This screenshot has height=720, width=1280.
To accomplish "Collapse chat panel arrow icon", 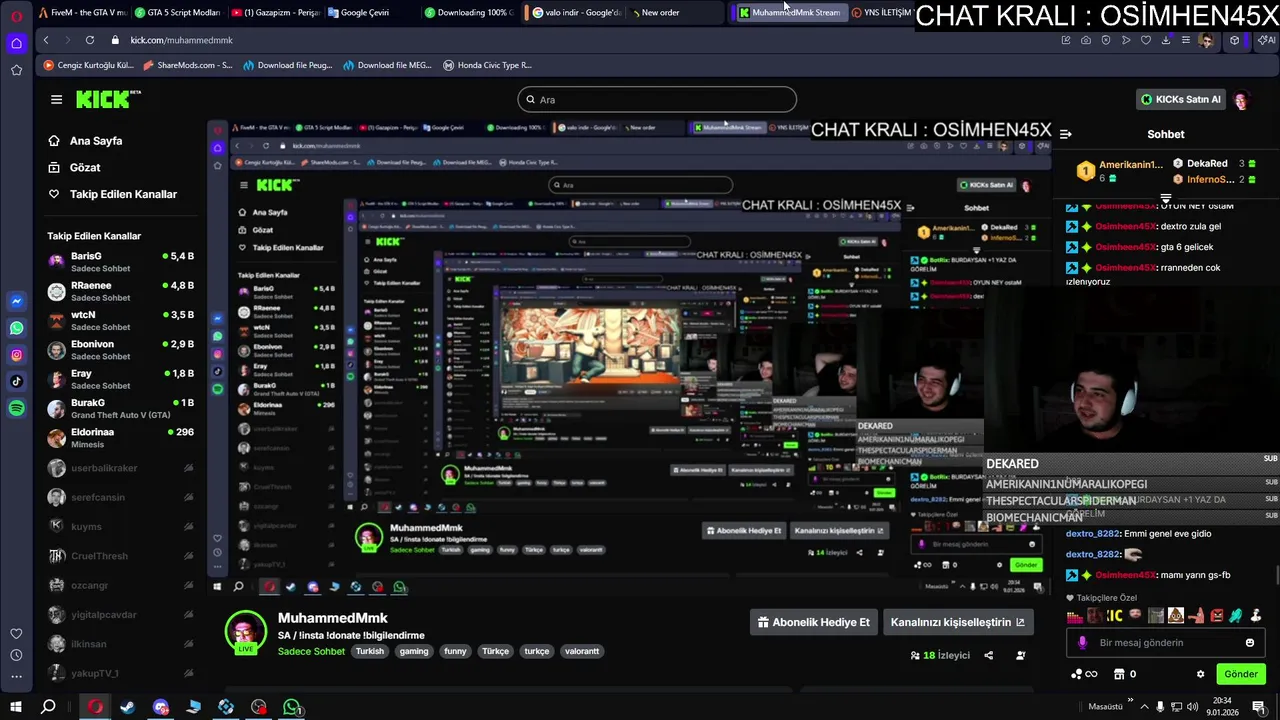I will point(1066,134).
